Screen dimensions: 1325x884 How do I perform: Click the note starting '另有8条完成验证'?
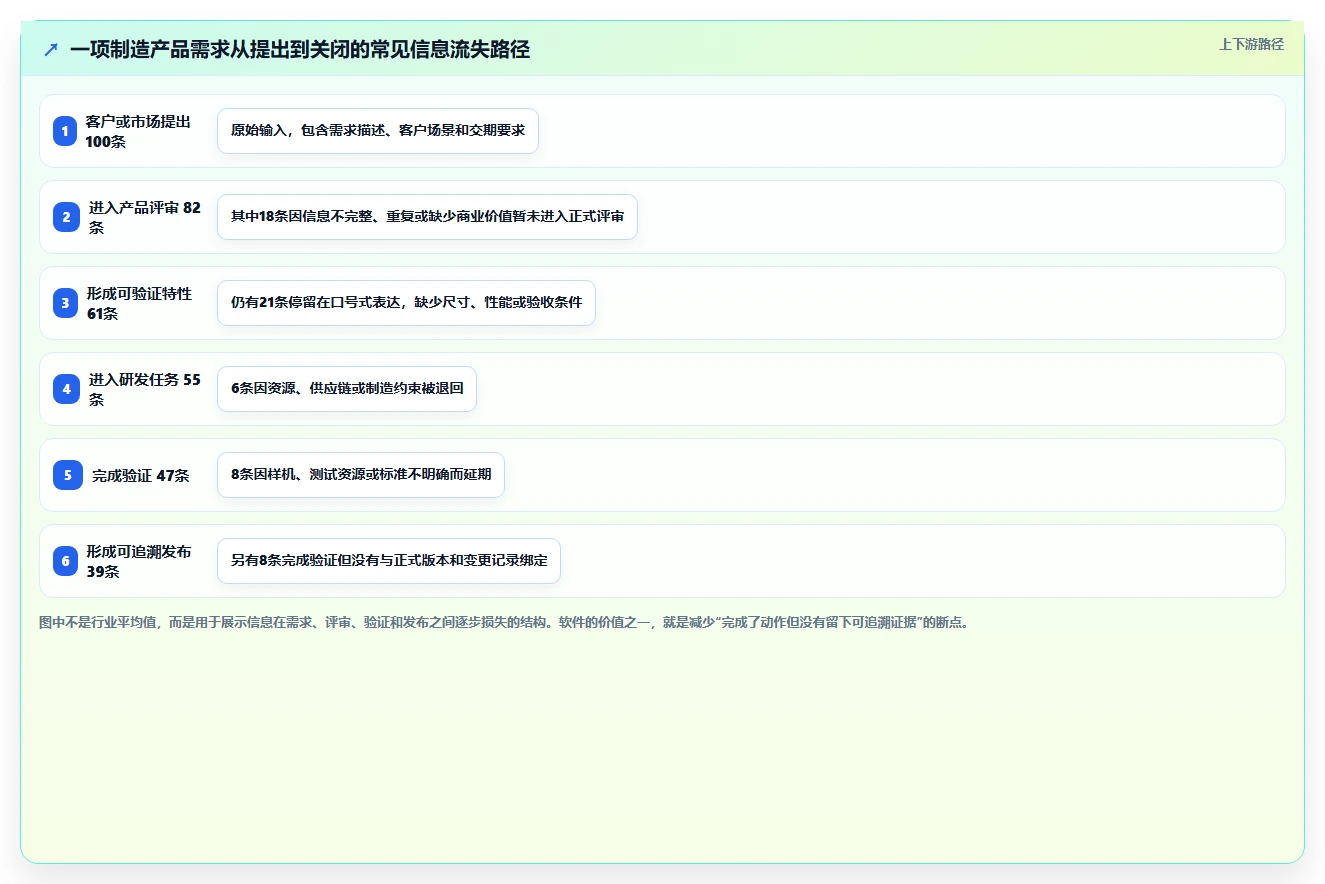[x=389, y=561]
